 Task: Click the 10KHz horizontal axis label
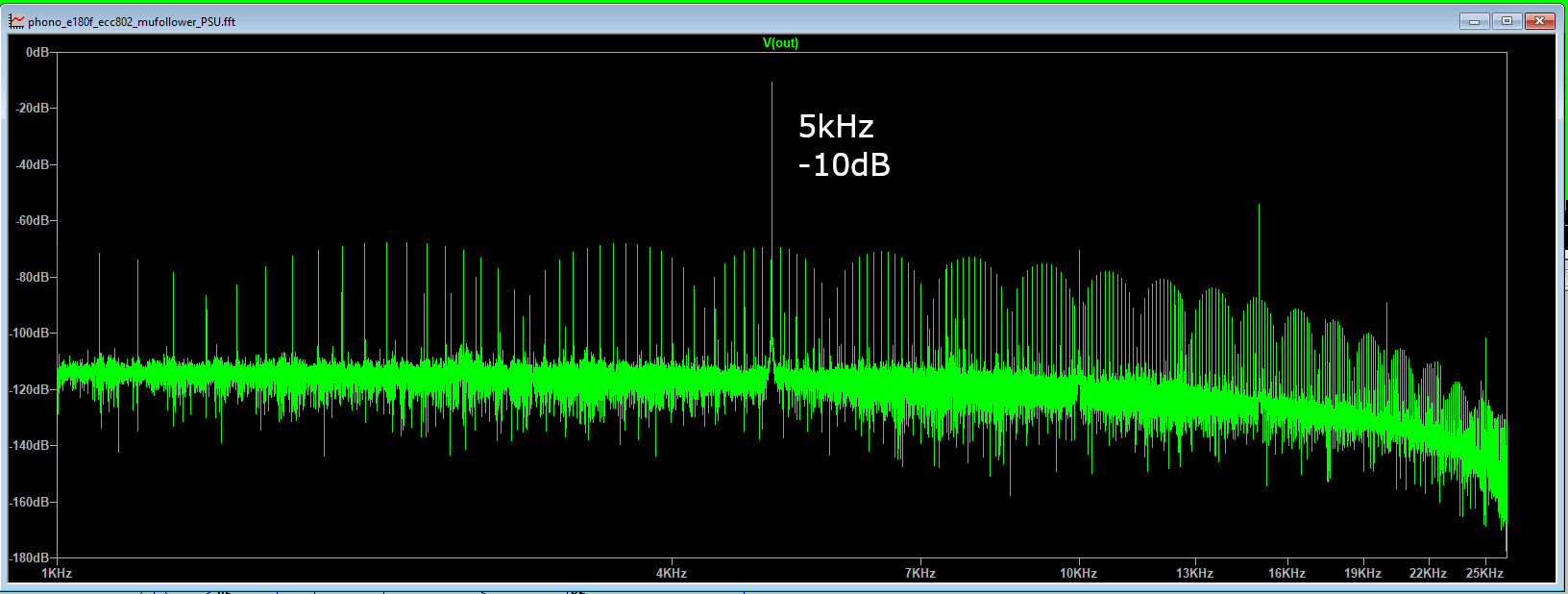pyautogui.click(x=1078, y=573)
